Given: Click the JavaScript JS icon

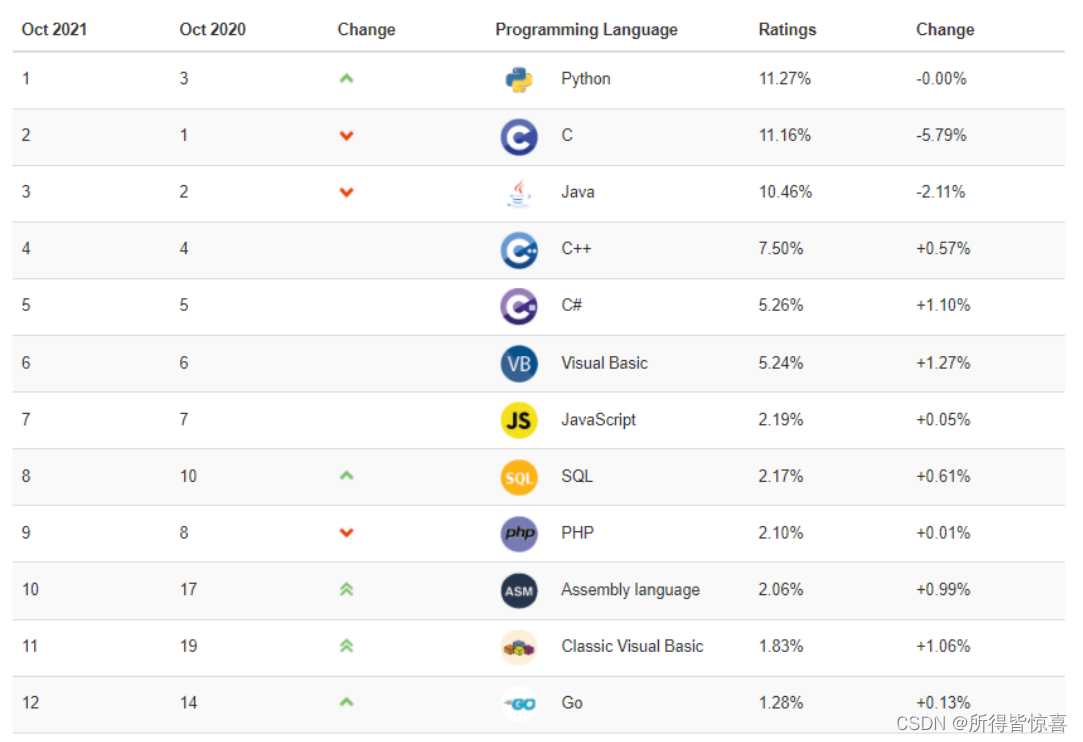Looking at the screenshot, I should (x=519, y=420).
